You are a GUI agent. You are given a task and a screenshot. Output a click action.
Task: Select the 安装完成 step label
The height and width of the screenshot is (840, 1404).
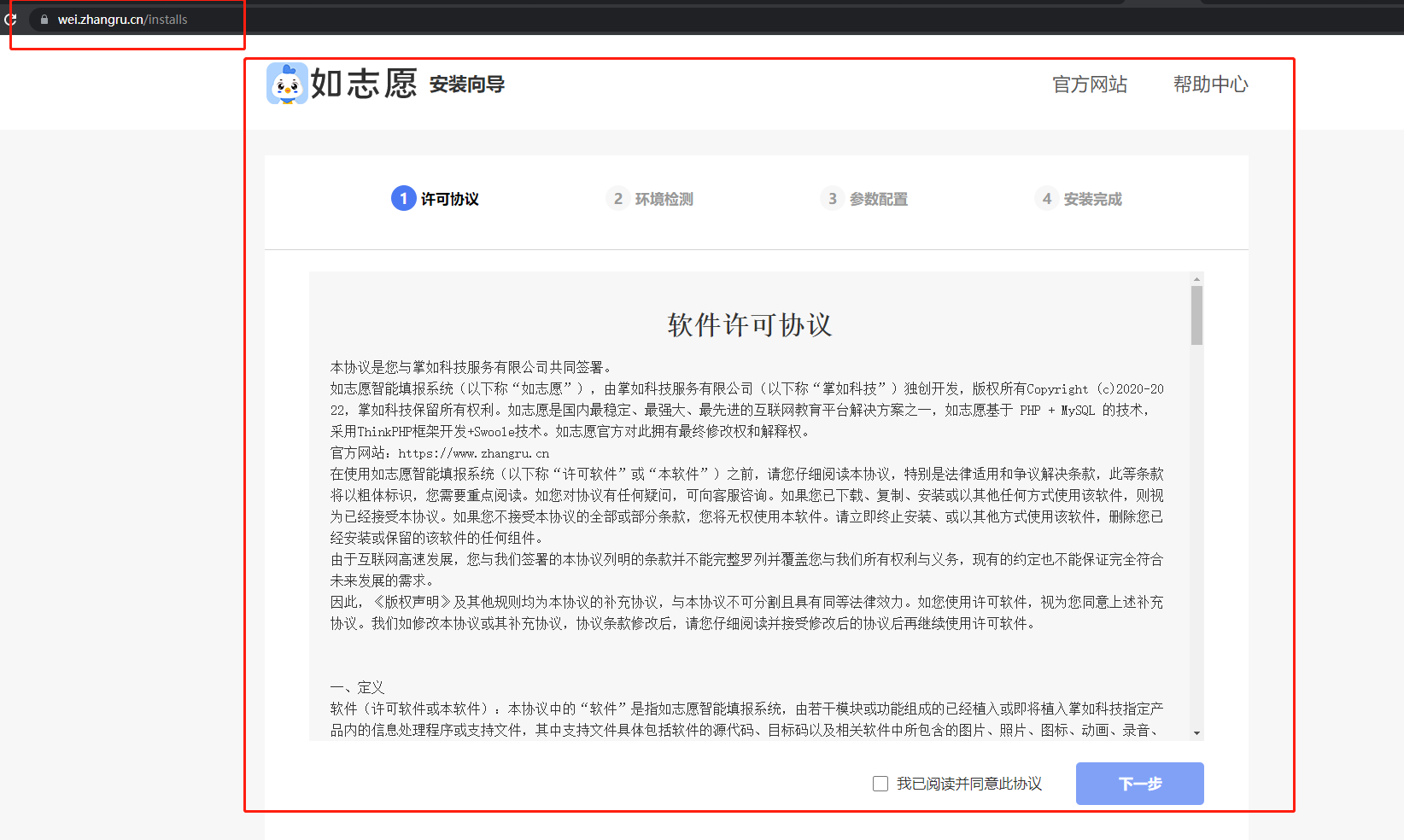click(x=1093, y=199)
